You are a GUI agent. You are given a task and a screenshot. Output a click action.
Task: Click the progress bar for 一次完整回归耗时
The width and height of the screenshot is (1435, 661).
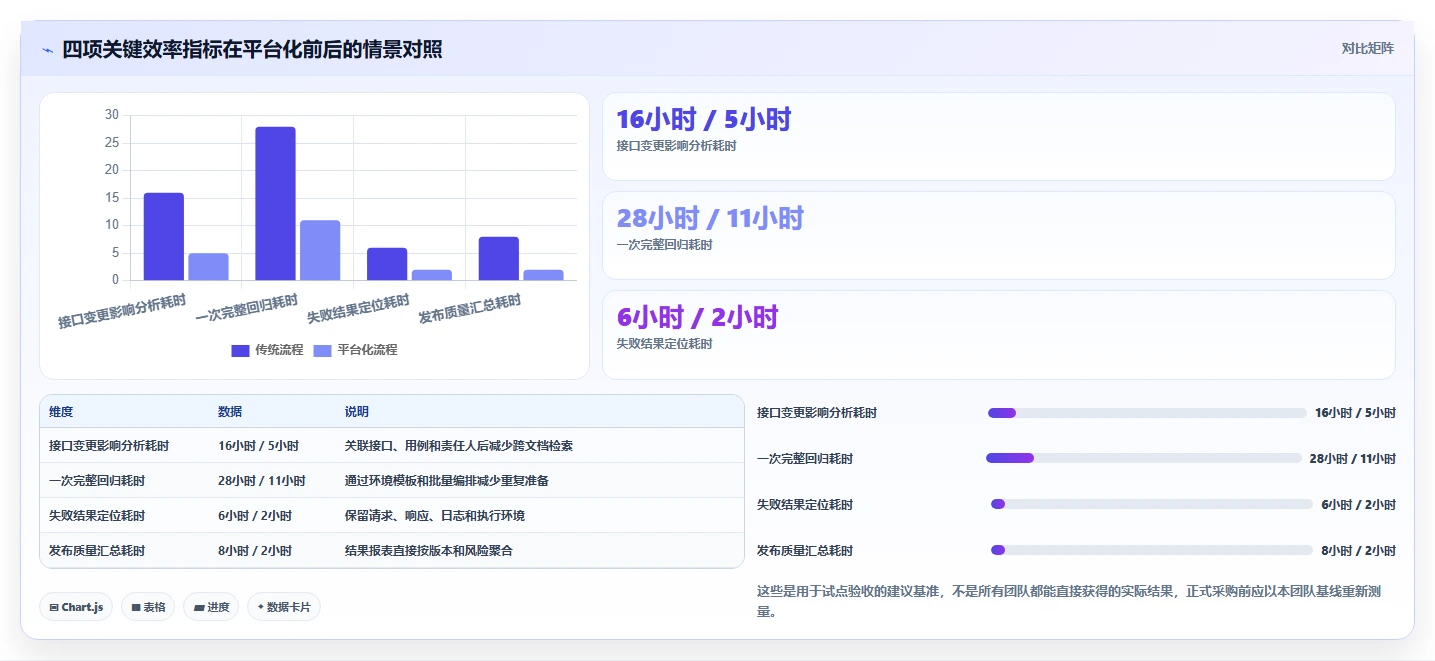coord(1144,458)
